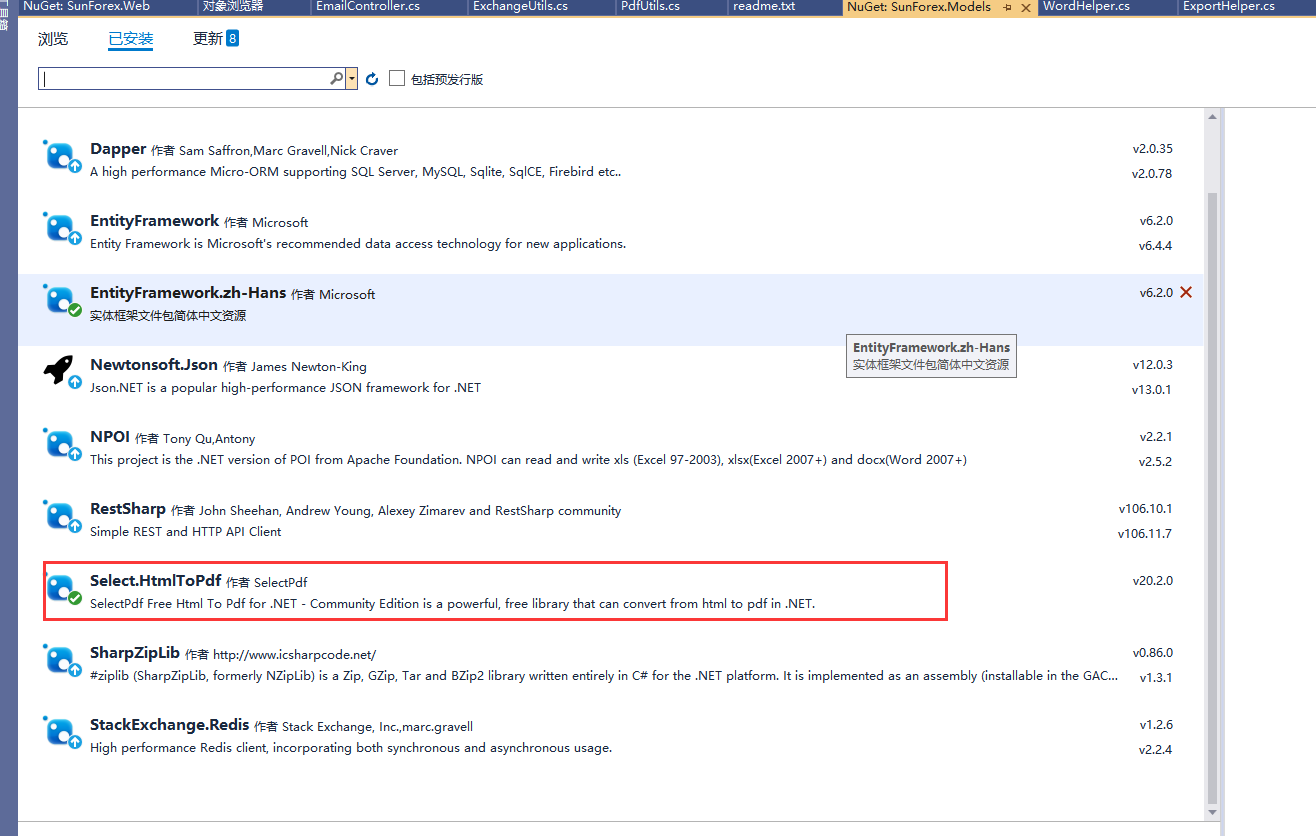1316x836 pixels.
Task: Click the 实体框架文件包简体中文资源 description in list
Action: (168, 316)
